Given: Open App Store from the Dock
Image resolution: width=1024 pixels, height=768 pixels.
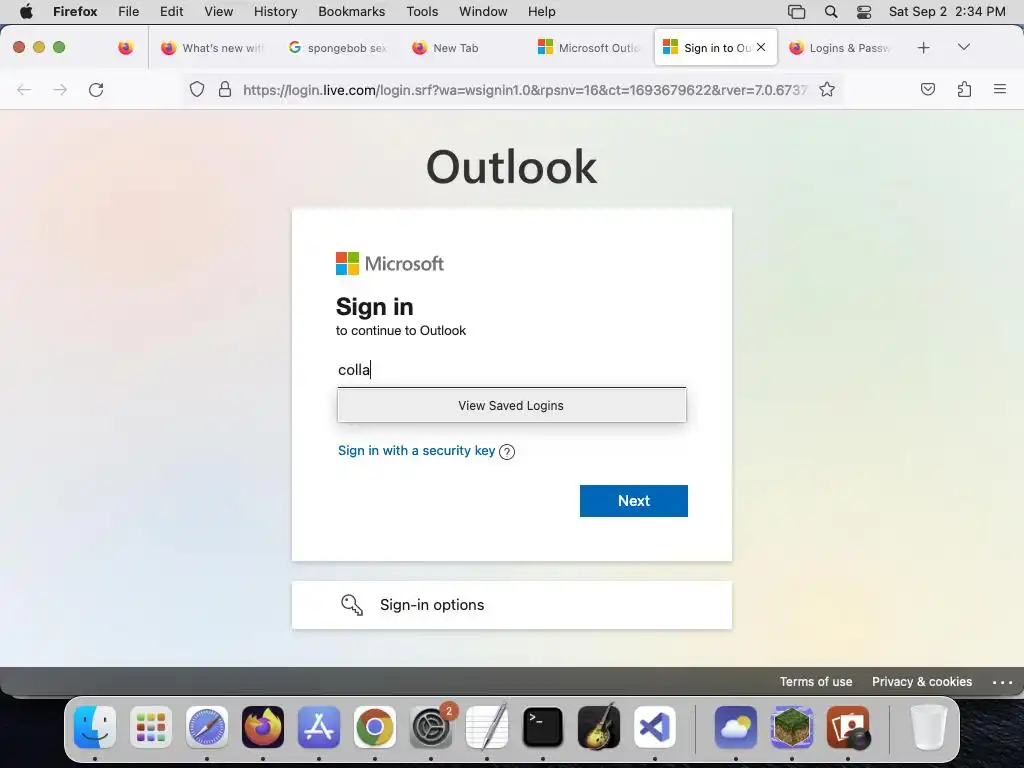Looking at the screenshot, I should 319,727.
